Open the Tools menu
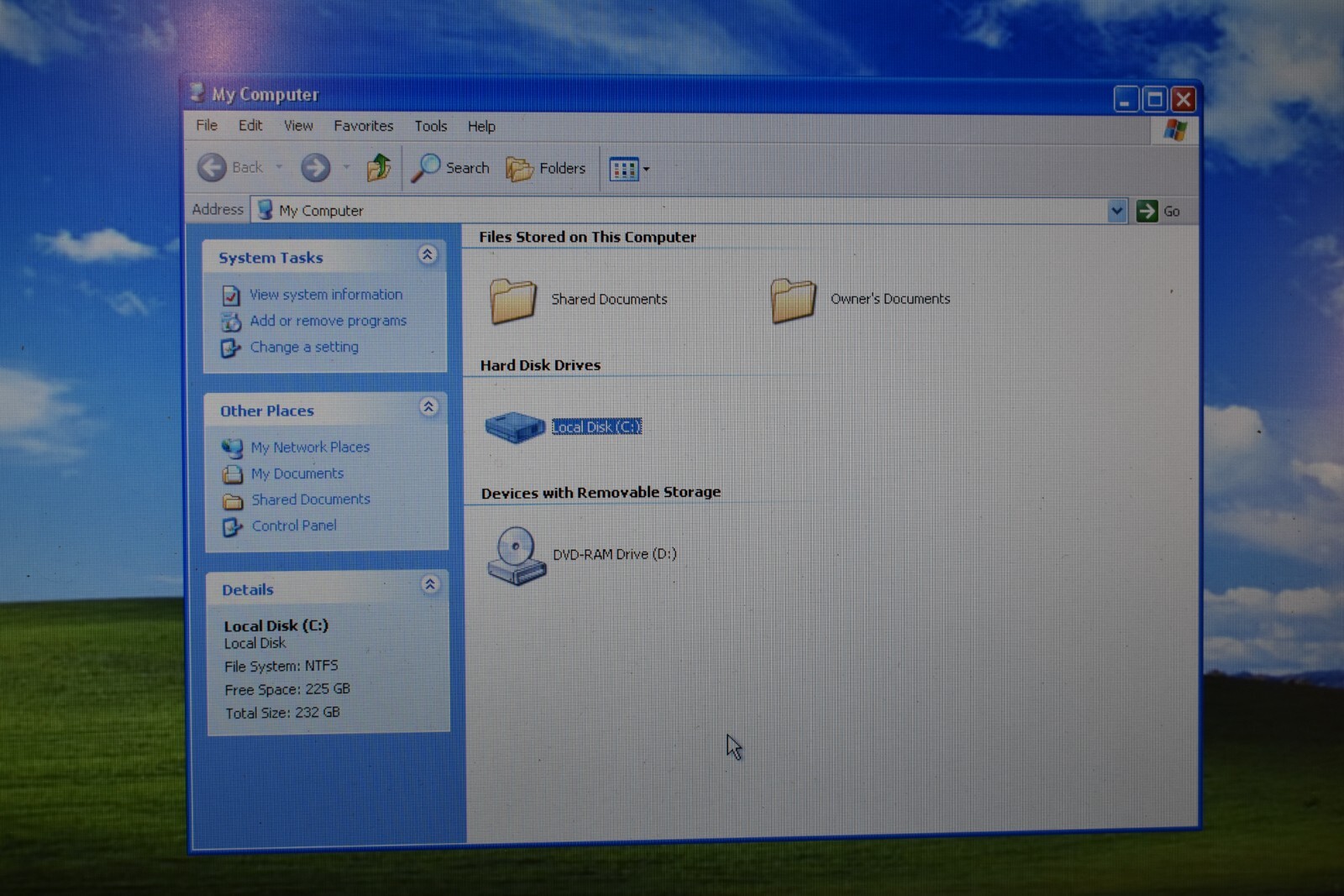 pos(431,126)
